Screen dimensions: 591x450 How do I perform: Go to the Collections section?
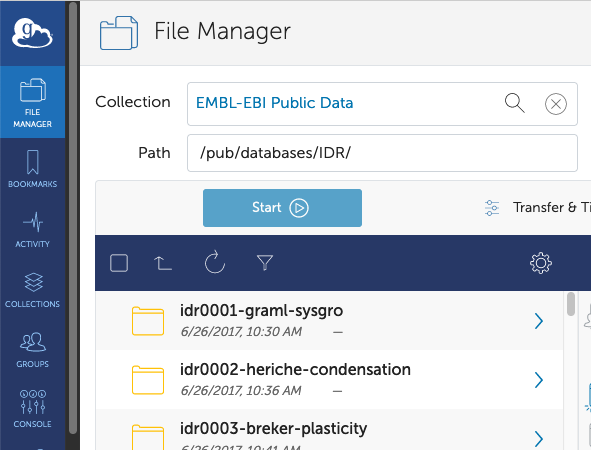click(32, 290)
